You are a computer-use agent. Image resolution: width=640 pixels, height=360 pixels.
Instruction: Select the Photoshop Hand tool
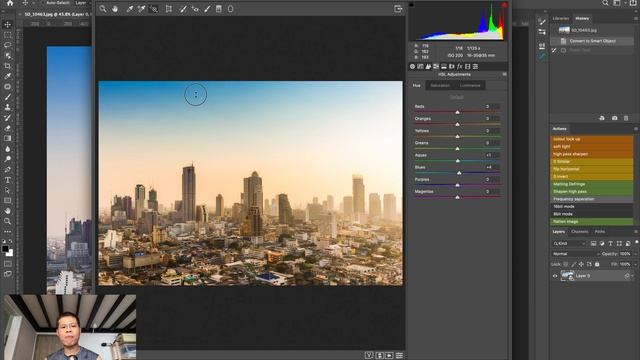[7, 211]
